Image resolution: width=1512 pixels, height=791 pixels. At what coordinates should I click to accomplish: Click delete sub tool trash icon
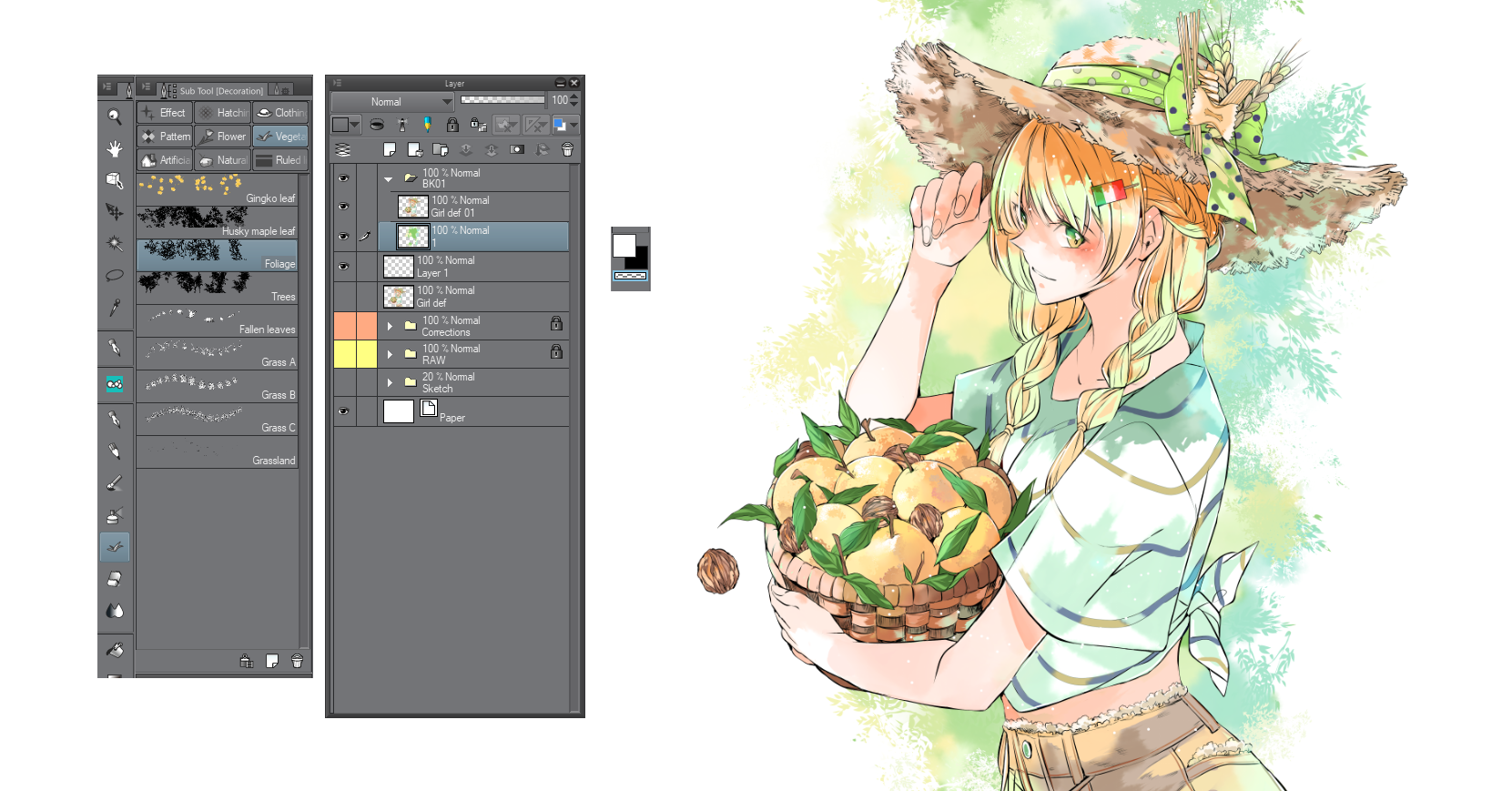[297, 661]
